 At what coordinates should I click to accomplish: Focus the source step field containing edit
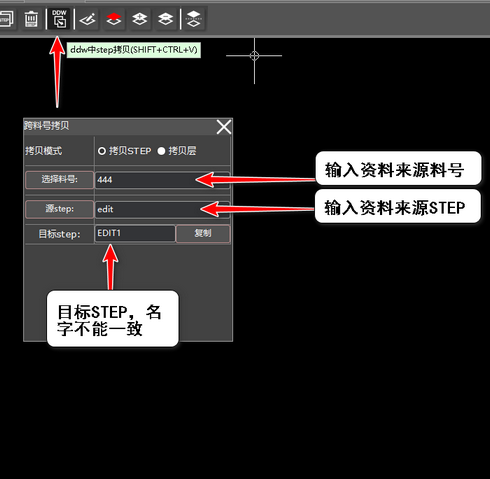pos(162,209)
